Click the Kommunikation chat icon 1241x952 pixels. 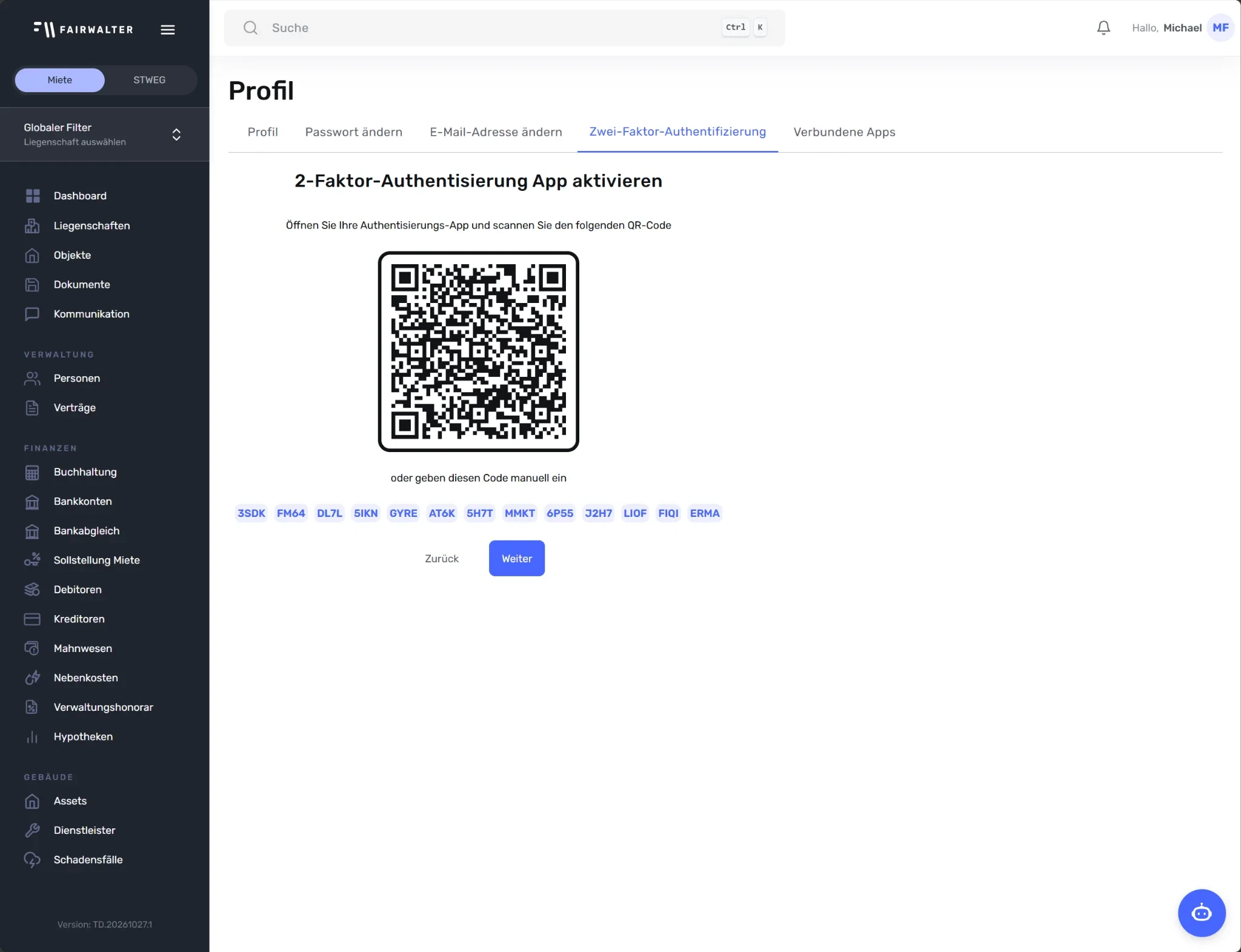point(32,314)
